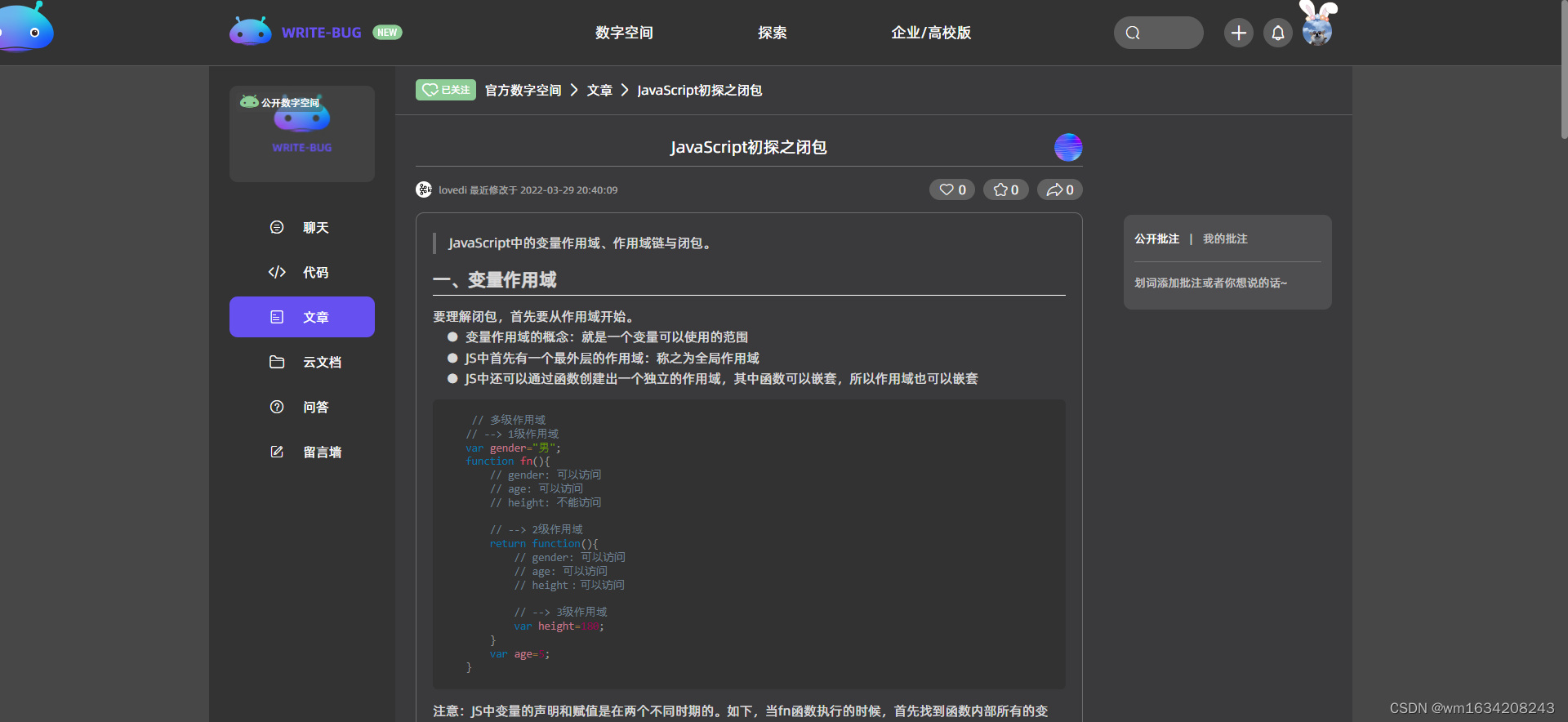Switch to 公开批注 tab

[x=1156, y=238]
